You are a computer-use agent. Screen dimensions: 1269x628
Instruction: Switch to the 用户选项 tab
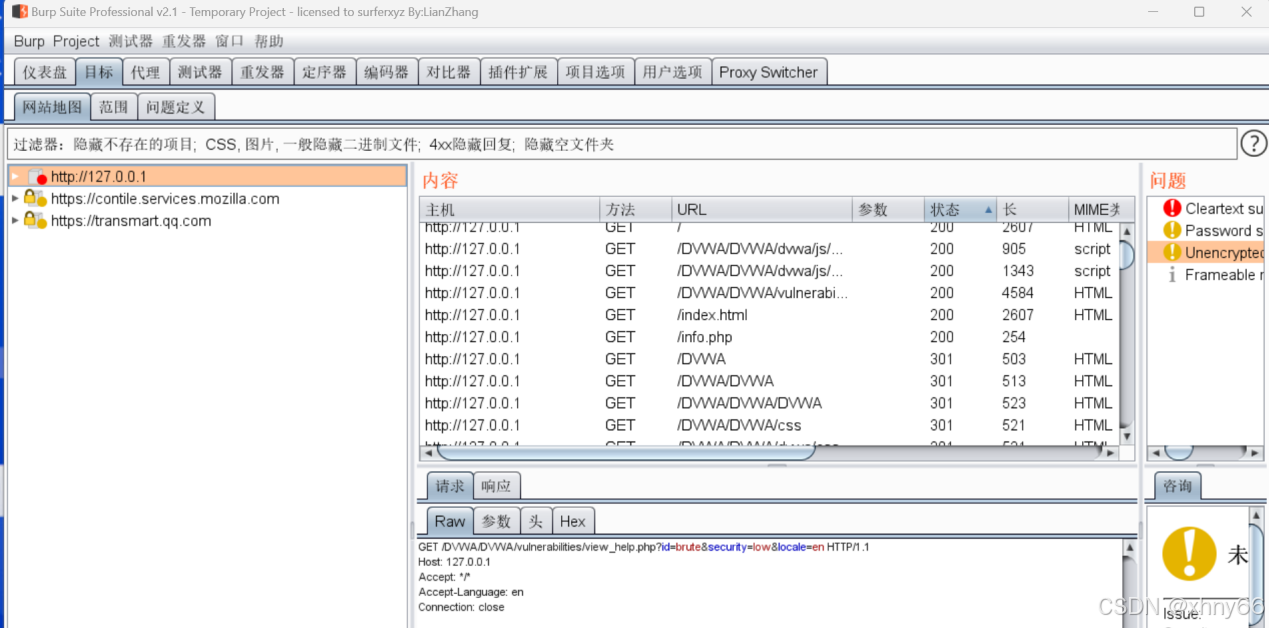tap(672, 72)
